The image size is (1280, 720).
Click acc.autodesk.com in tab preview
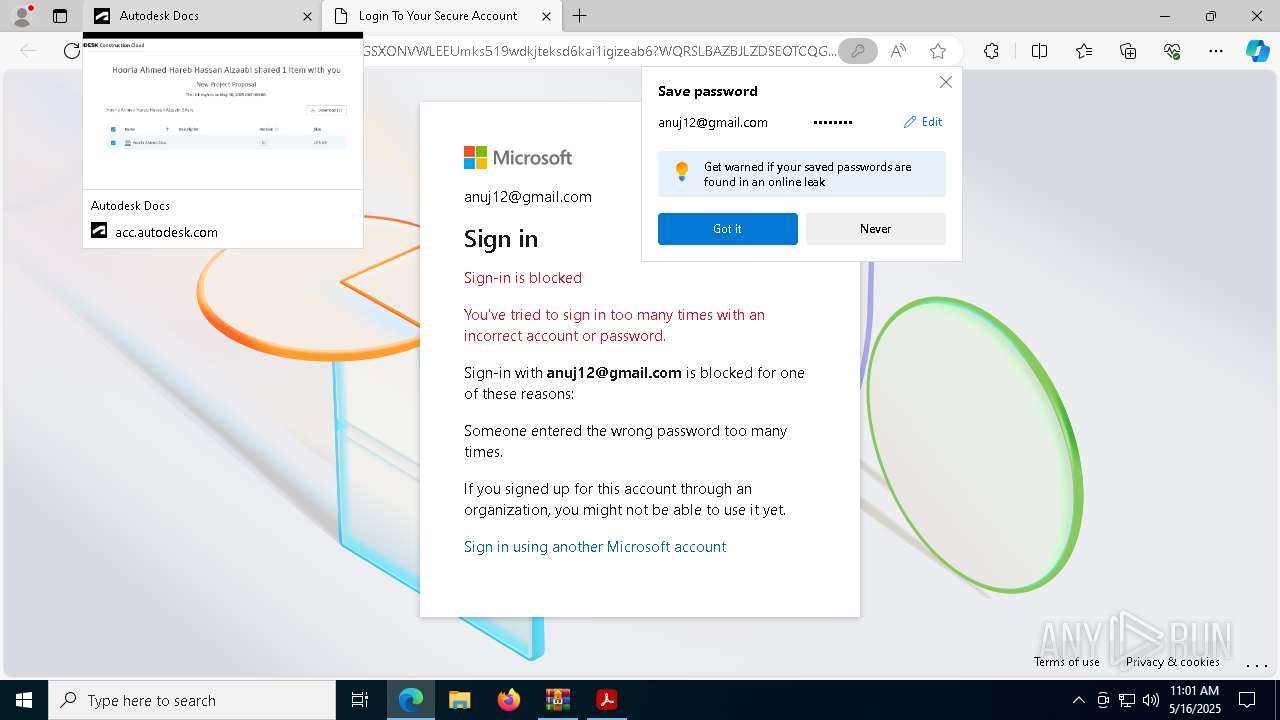[x=166, y=232]
